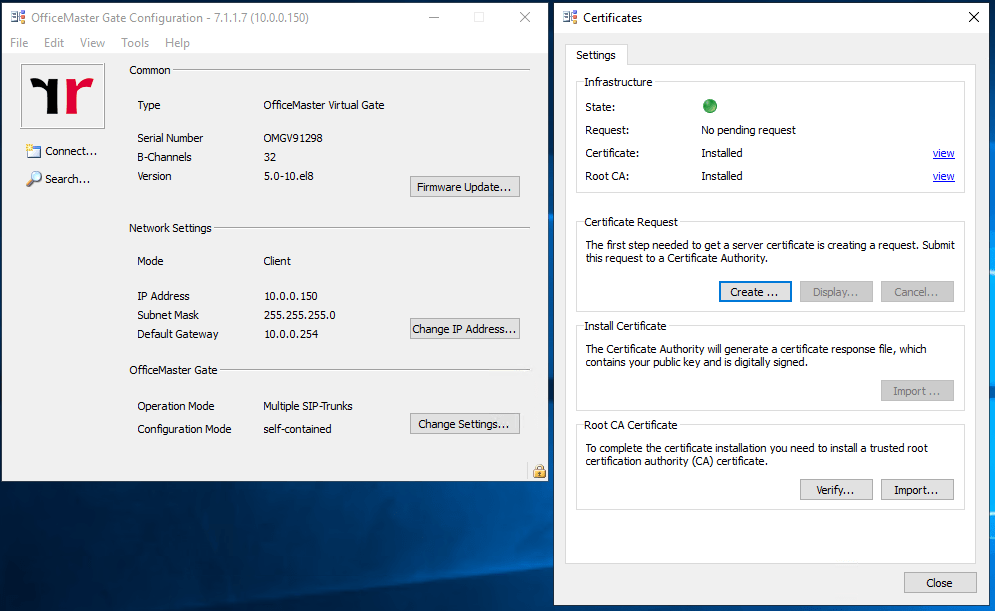Click the Certificate Installed status text

pos(722,153)
